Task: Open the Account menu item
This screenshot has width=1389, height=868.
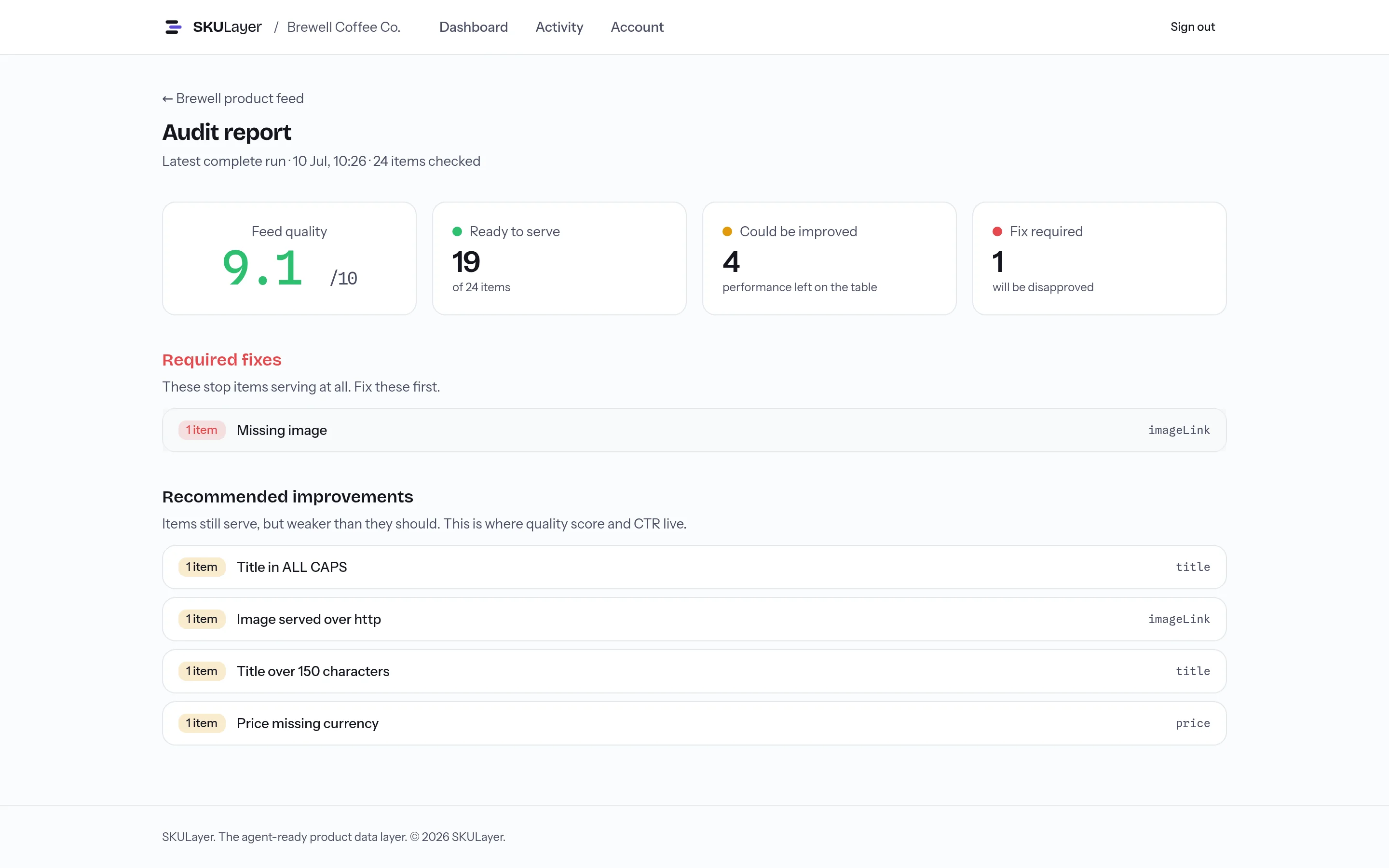Action: tap(637, 27)
